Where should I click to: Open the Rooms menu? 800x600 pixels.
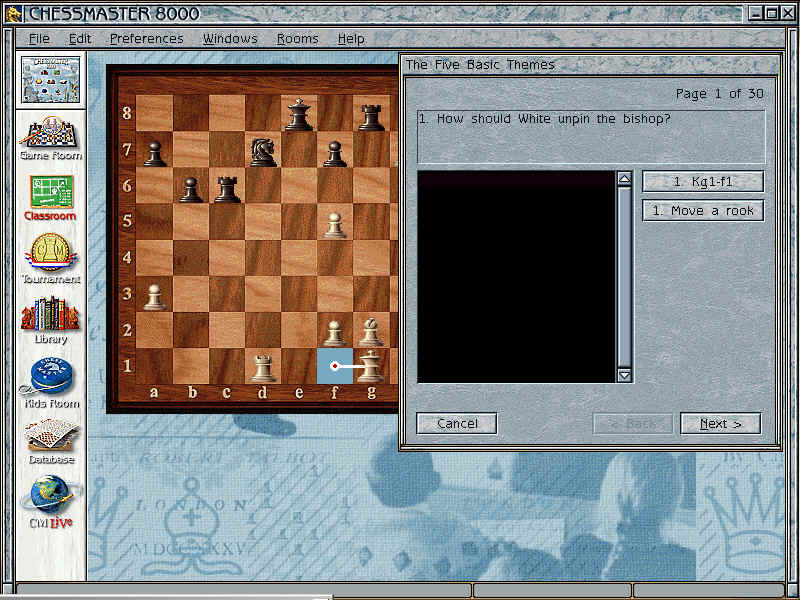(297, 39)
